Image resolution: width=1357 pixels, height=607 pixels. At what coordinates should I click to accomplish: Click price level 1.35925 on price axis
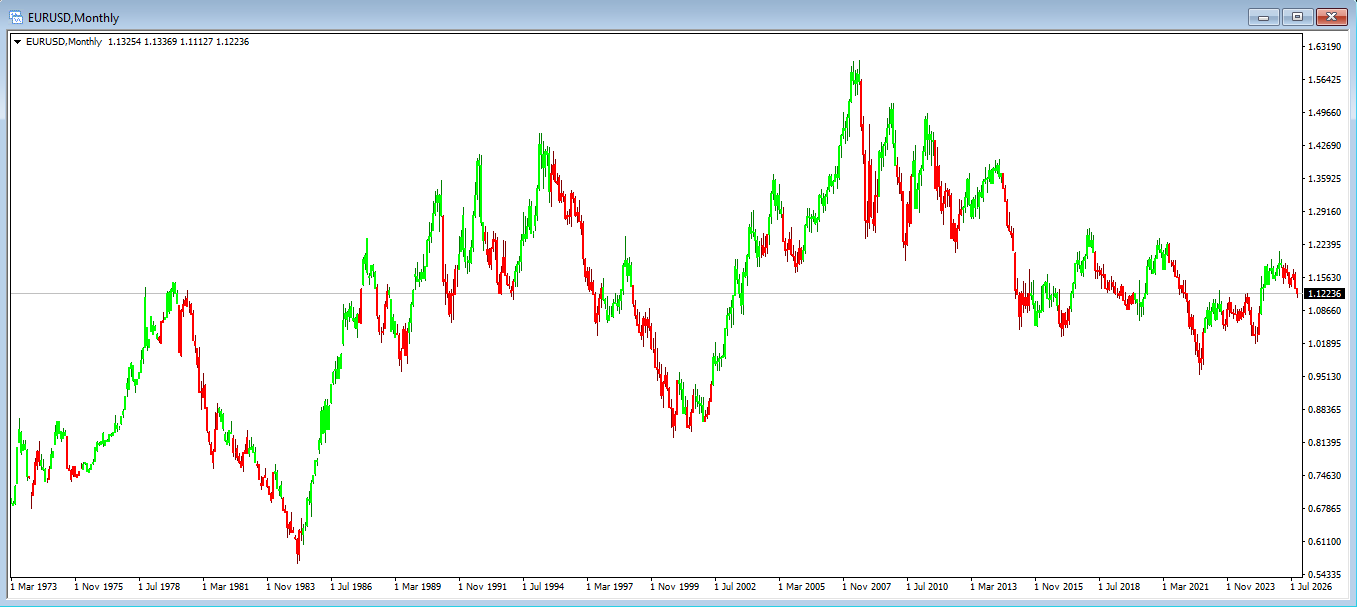1324,179
